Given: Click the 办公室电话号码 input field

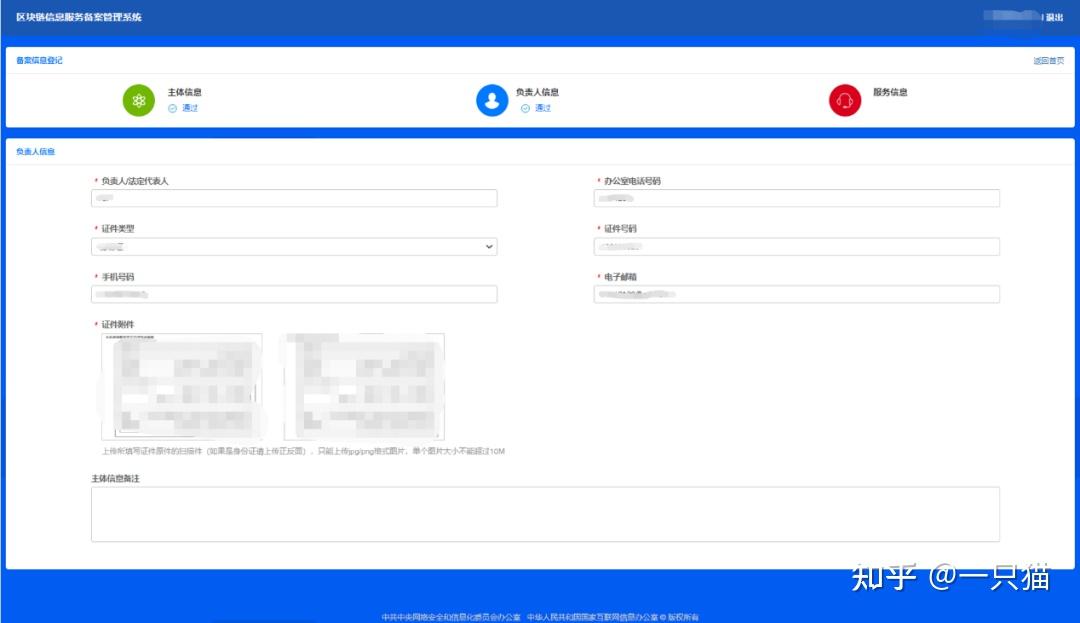Looking at the screenshot, I should pyautogui.click(x=797, y=198).
